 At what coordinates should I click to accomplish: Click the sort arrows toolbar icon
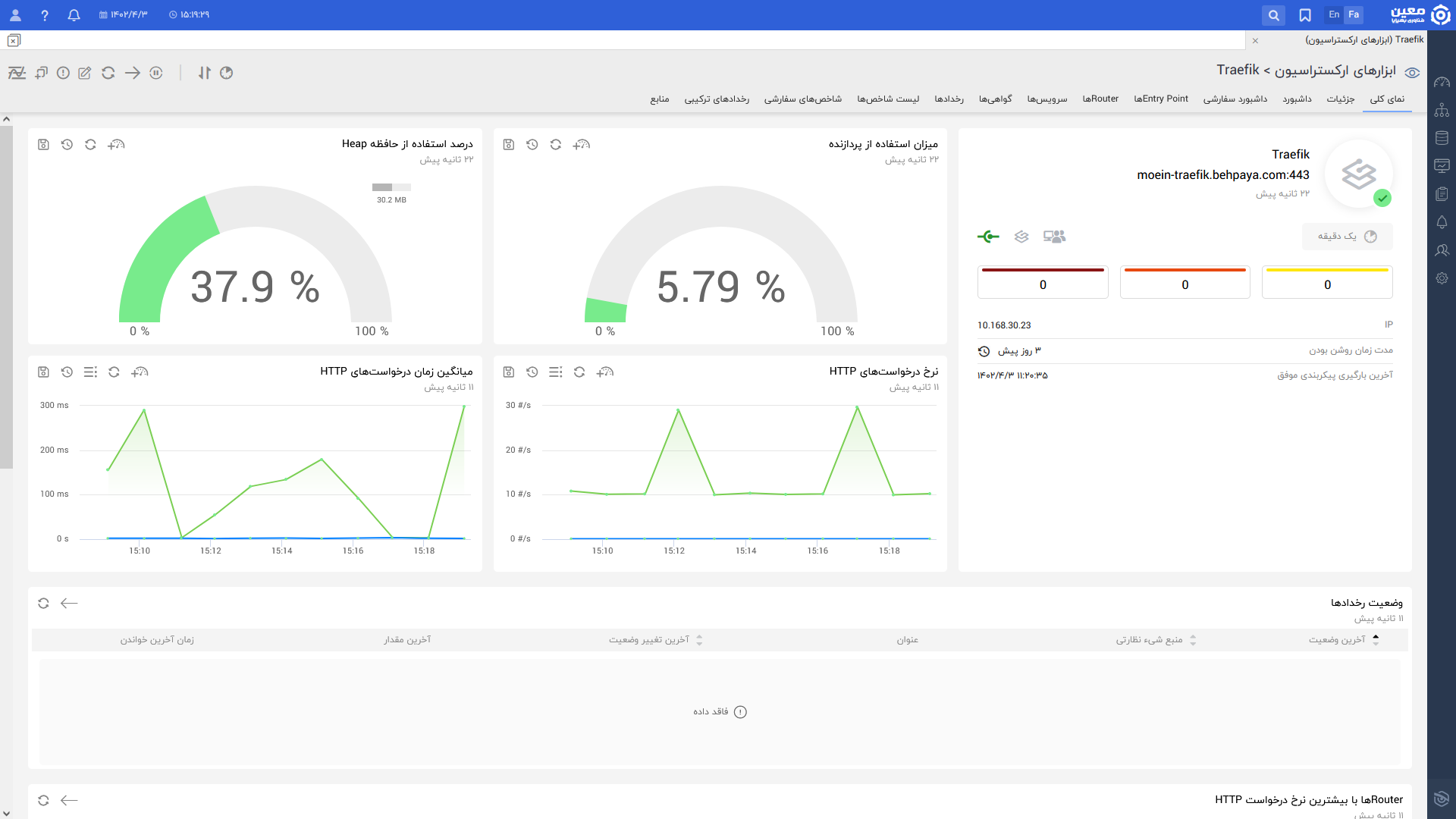(205, 73)
